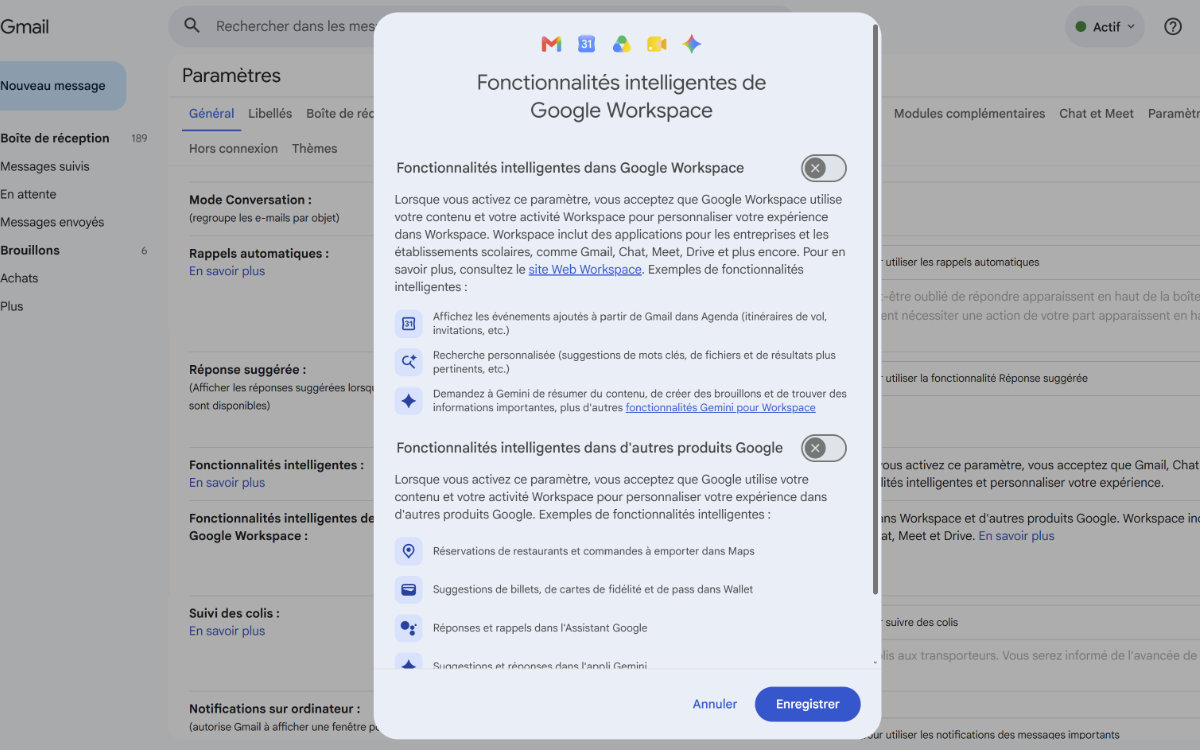Click the Google Drive icon in dialog header

tap(621, 44)
